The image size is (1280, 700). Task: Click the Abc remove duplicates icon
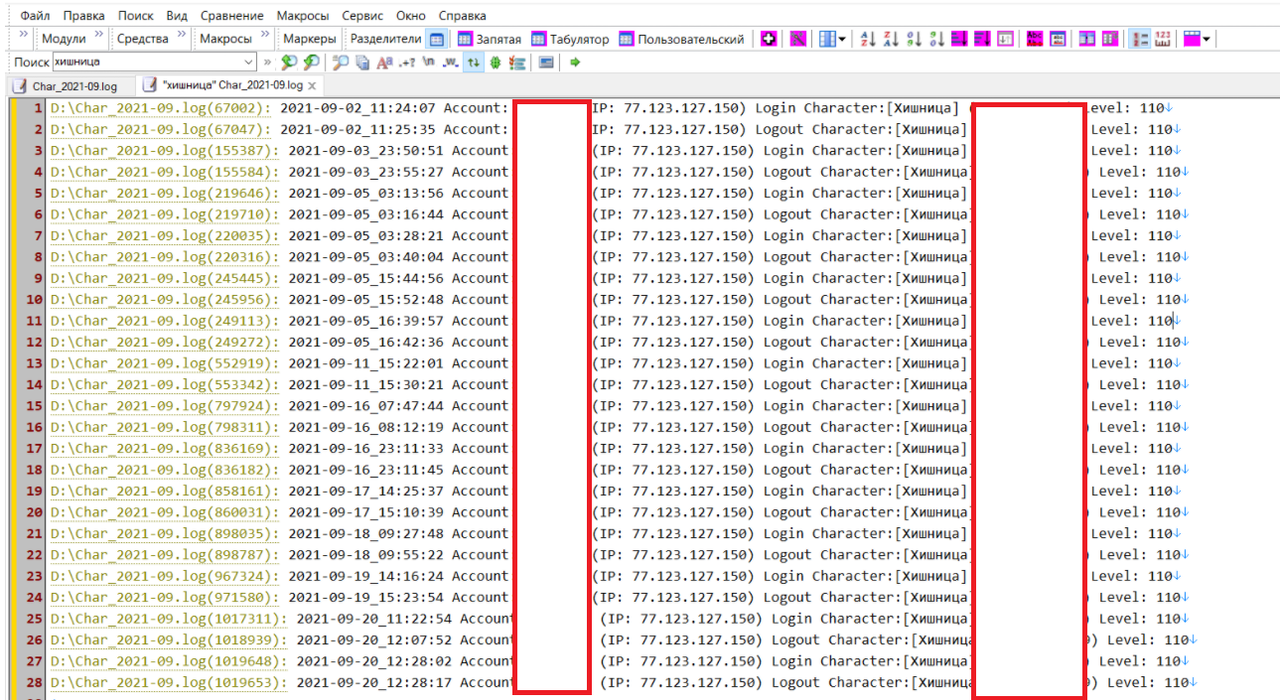[1034, 39]
